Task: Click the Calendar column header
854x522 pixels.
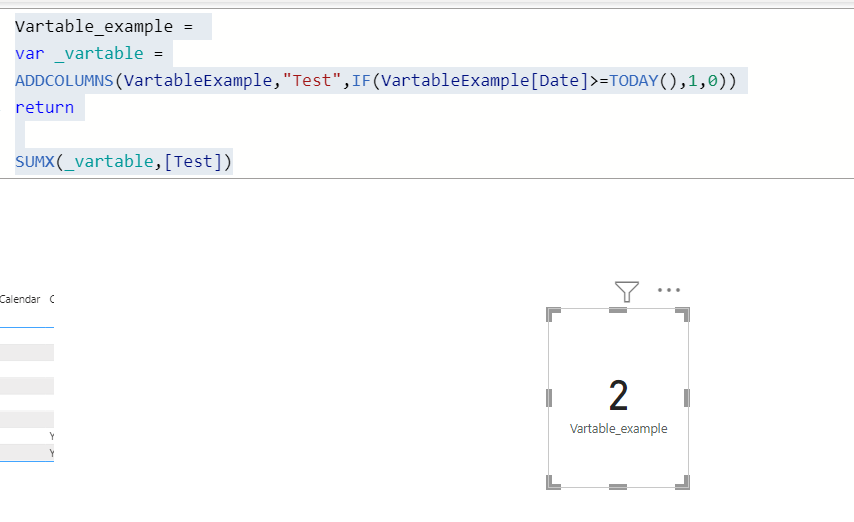Action: (x=20, y=299)
